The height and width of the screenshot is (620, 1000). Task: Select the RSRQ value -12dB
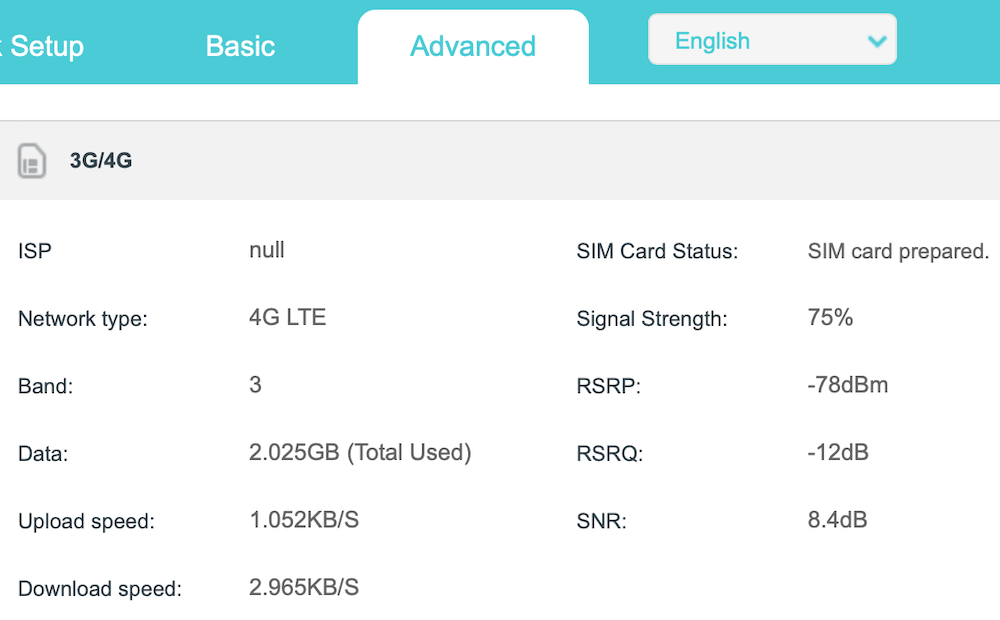click(x=838, y=452)
